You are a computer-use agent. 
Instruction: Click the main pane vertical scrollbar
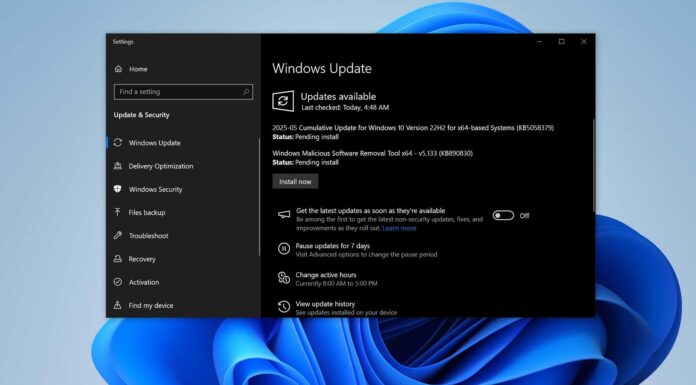(593, 165)
